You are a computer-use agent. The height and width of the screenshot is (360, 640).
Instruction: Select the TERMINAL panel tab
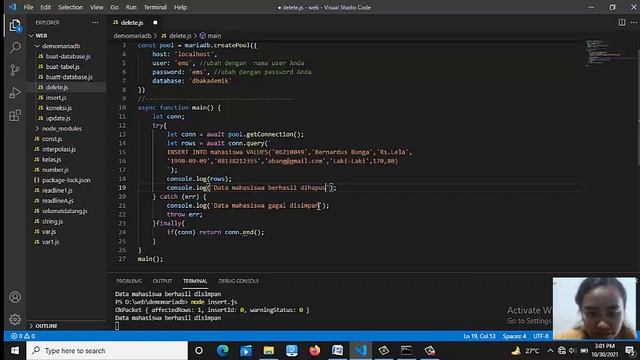tap(195, 281)
